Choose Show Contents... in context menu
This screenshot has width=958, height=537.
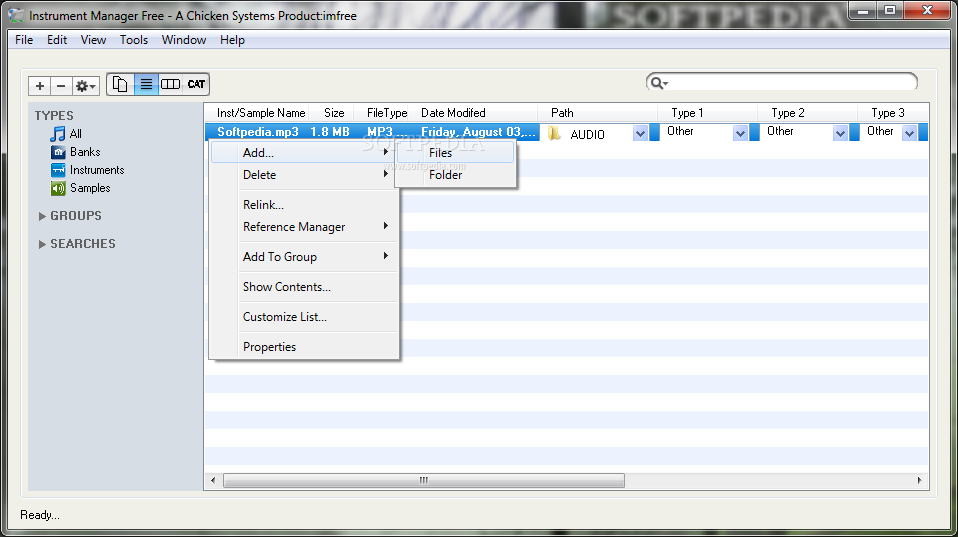click(303, 287)
